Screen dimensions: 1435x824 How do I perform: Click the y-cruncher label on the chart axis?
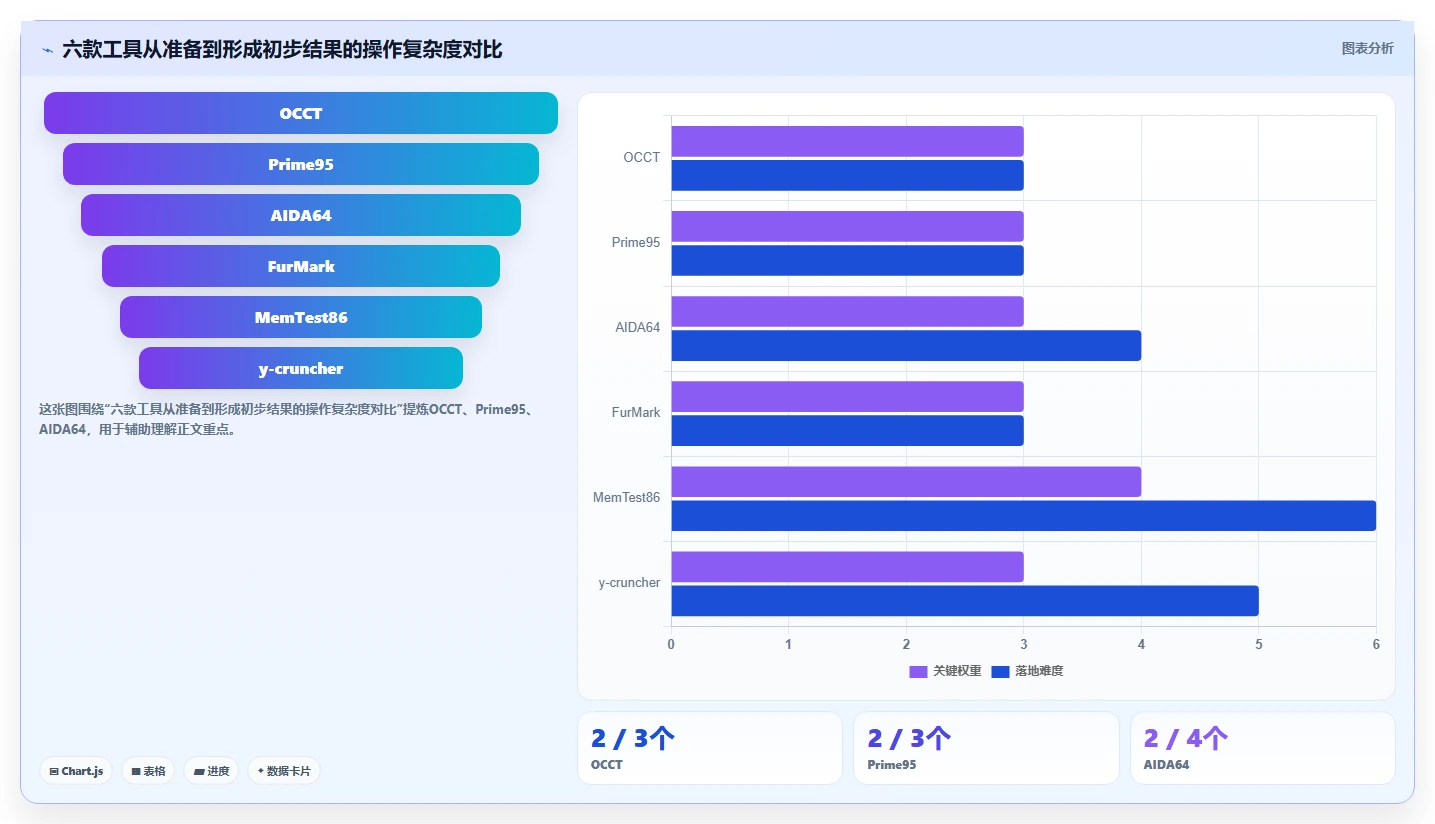[x=629, y=582]
